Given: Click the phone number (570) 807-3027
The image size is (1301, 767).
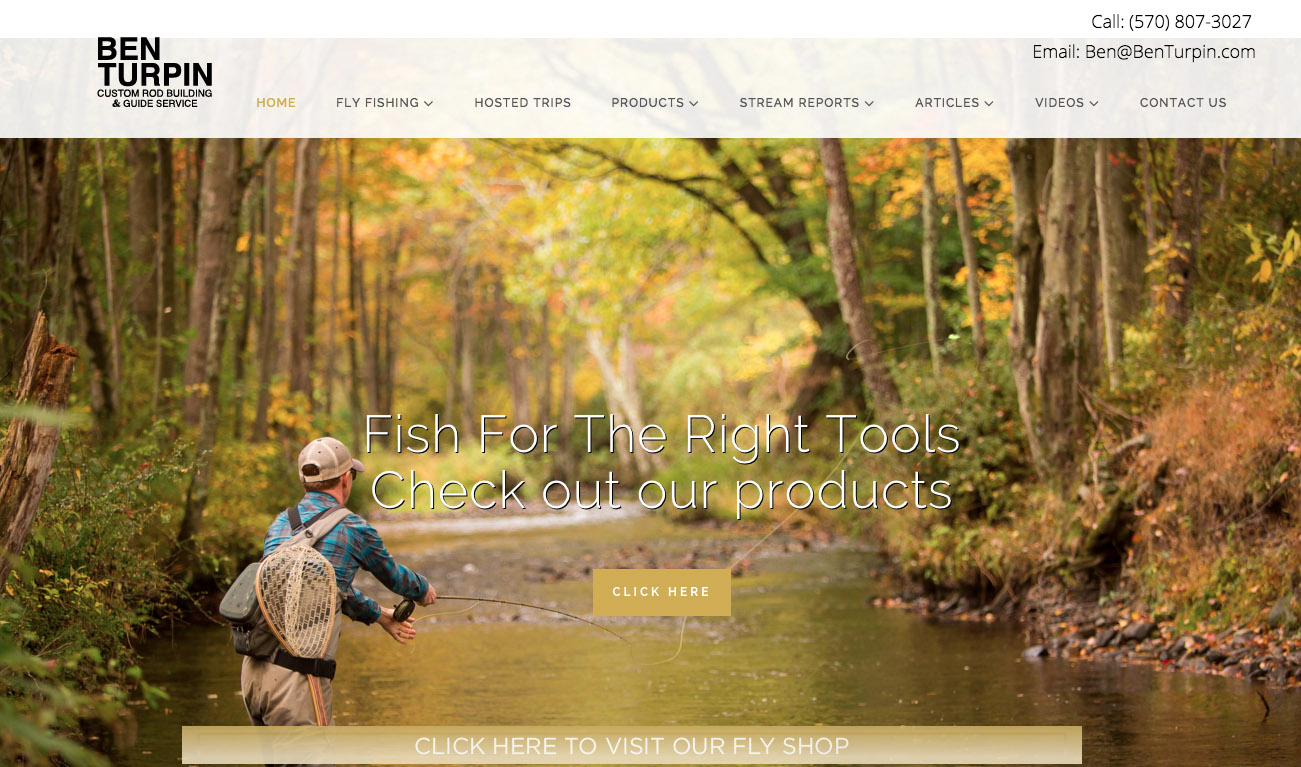Looking at the screenshot, I should point(1190,22).
